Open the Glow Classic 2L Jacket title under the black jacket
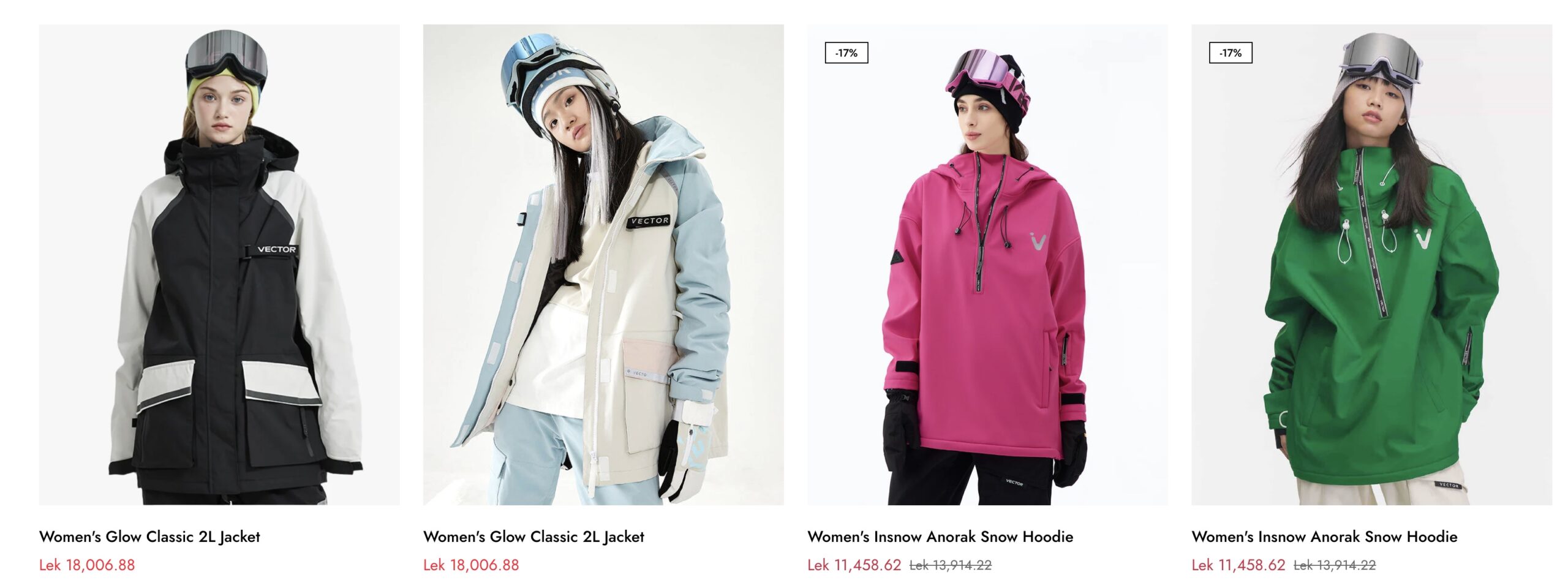The width and height of the screenshot is (1568, 580). tap(149, 537)
